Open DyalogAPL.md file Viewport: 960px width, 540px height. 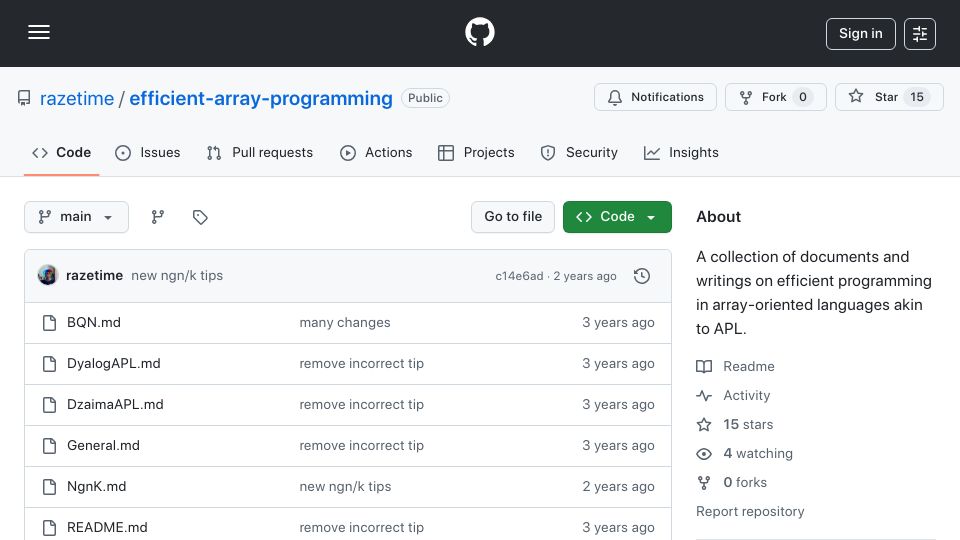(x=114, y=364)
